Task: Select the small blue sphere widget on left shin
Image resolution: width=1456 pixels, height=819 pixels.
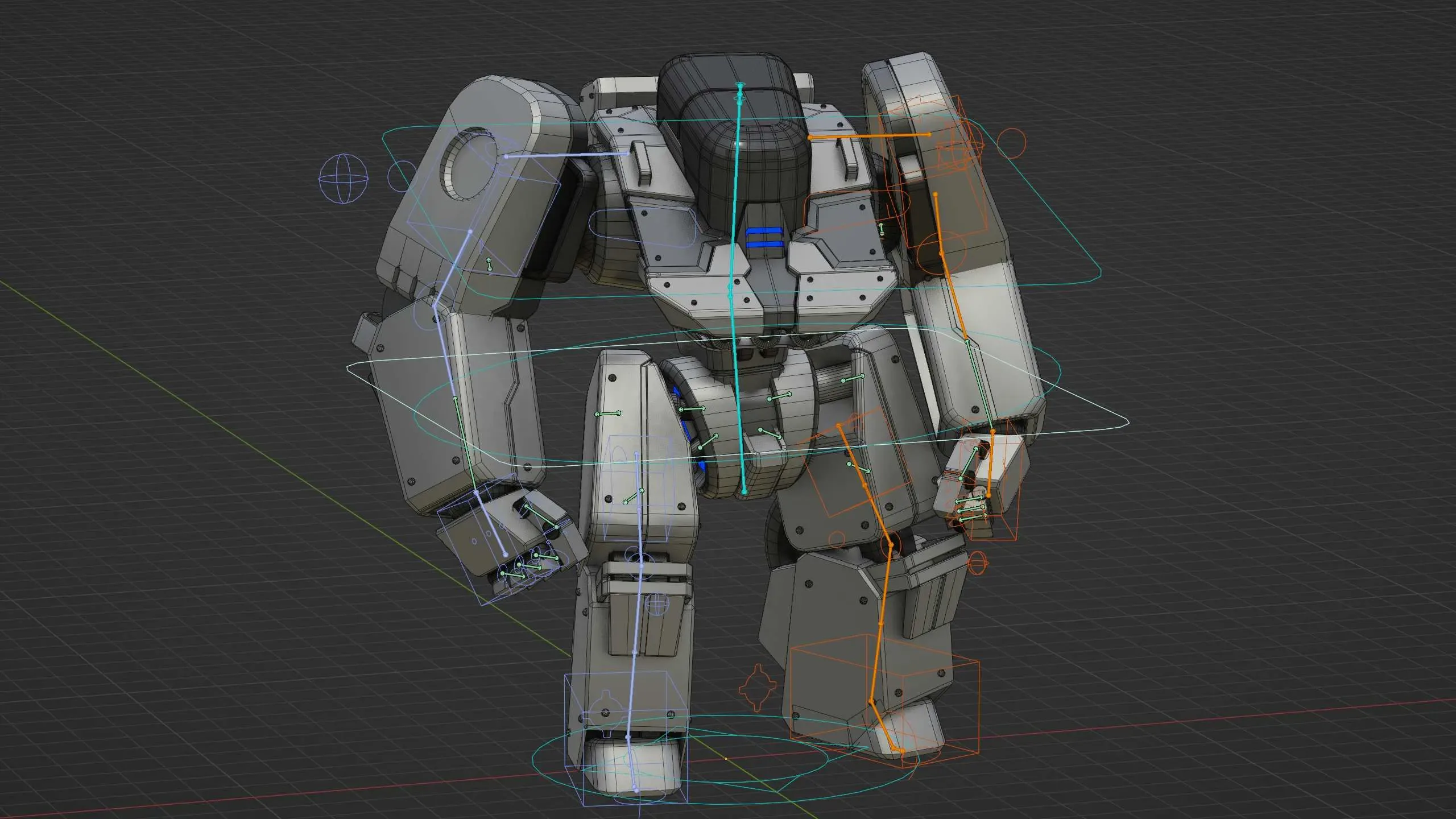Action: point(657,603)
